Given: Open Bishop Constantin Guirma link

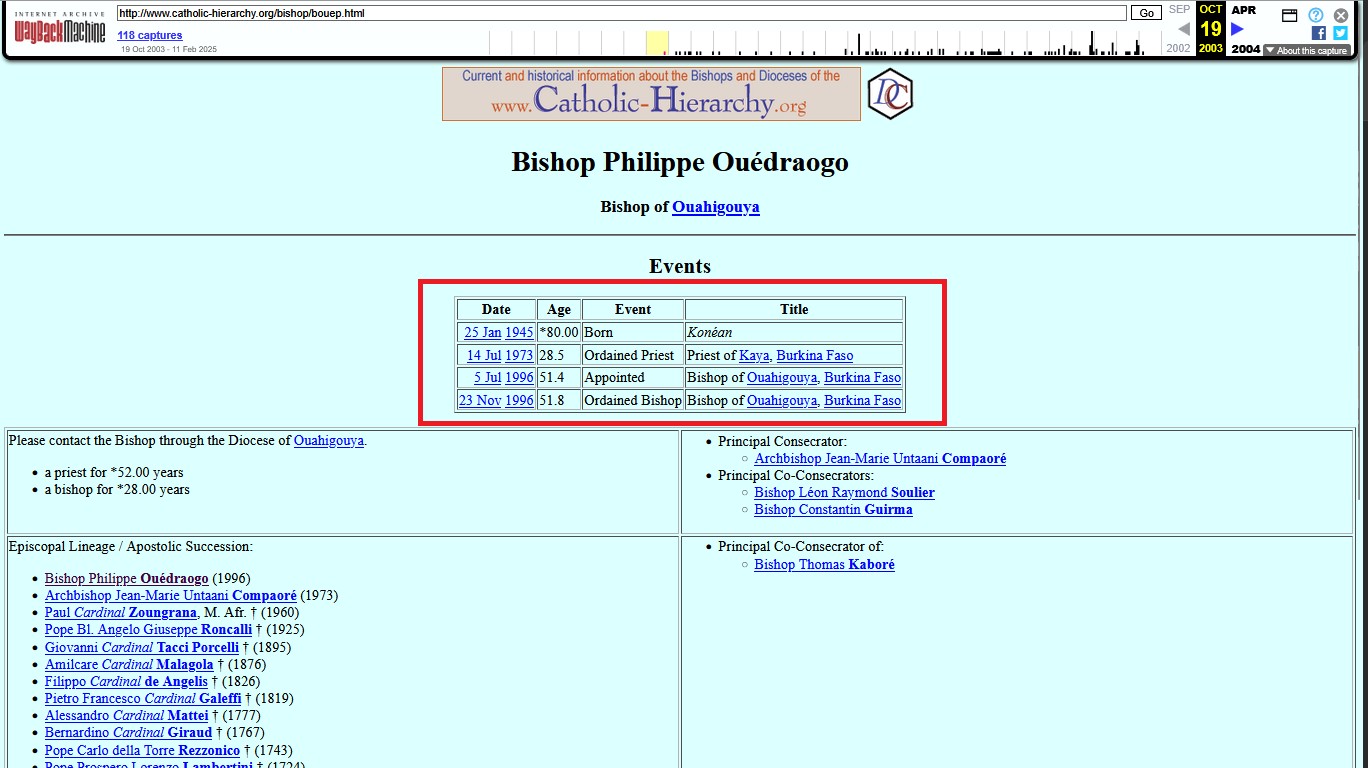Looking at the screenshot, I should coord(833,509).
